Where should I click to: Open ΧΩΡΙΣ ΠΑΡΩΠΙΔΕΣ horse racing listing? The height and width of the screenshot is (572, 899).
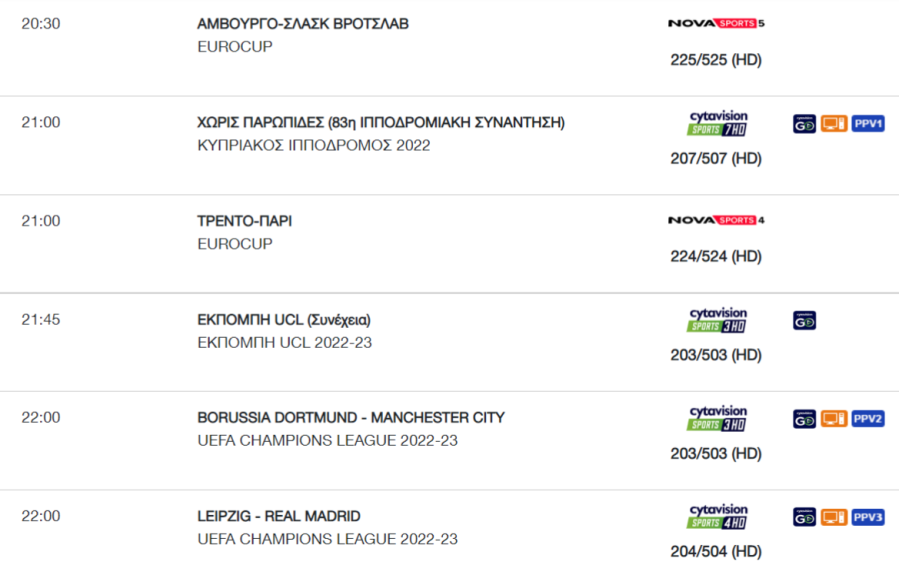tap(381, 123)
